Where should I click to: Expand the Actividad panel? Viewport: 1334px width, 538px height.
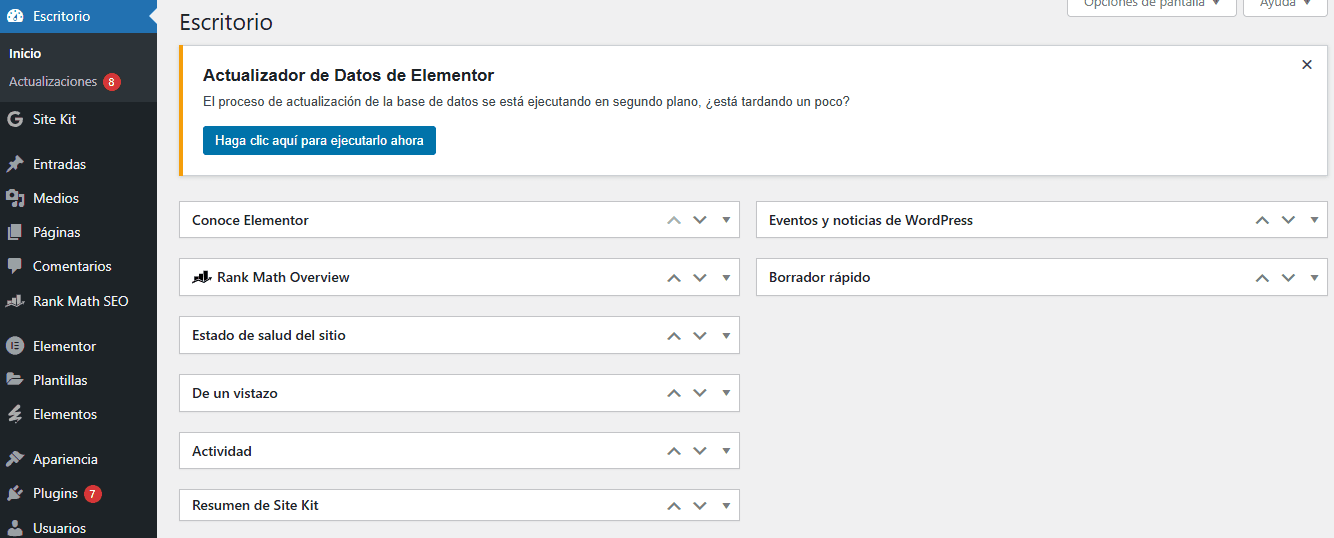(x=726, y=452)
